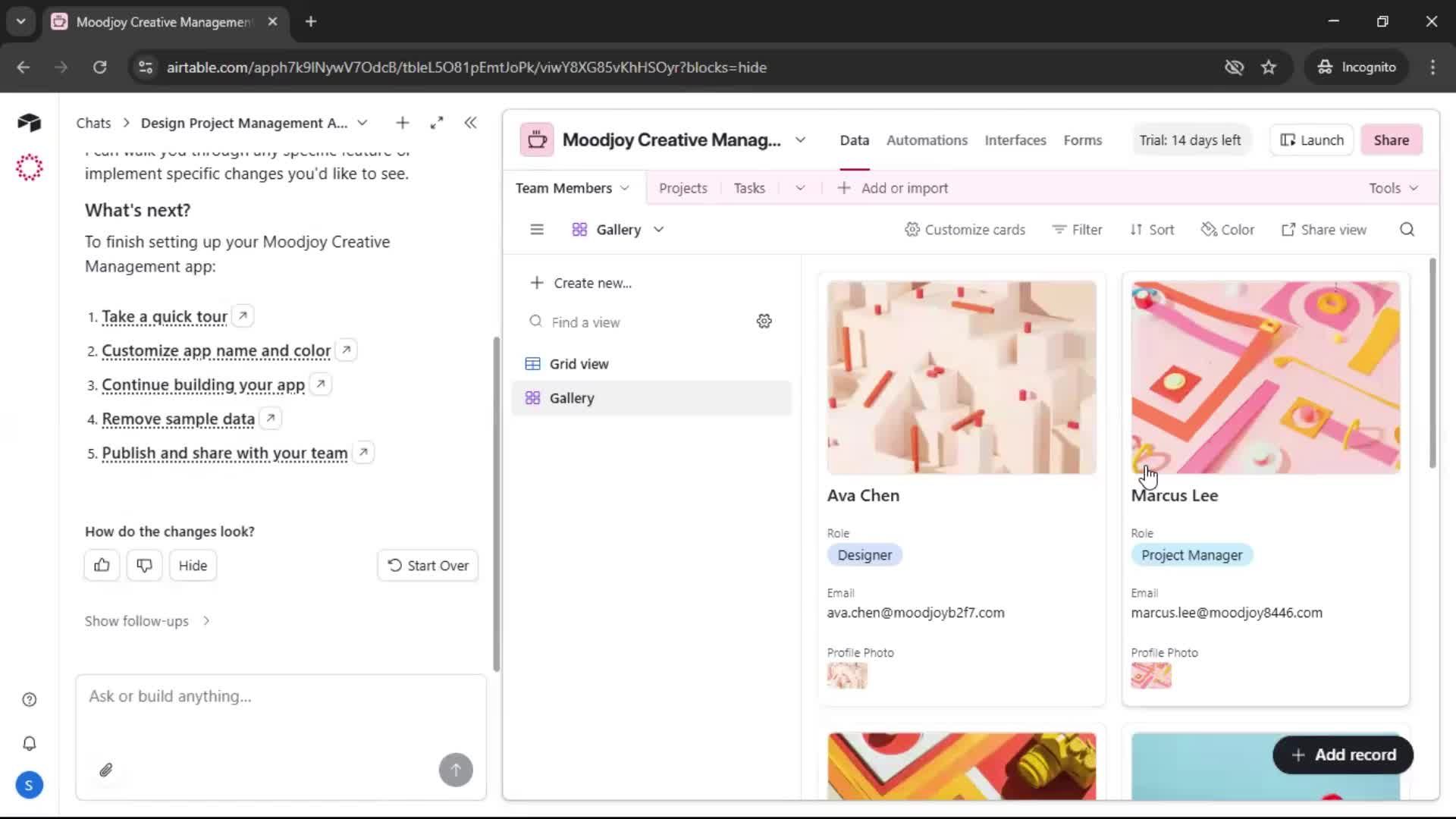Give thumbs up feedback
This screenshot has height=819, width=1456.
(x=102, y=565)
